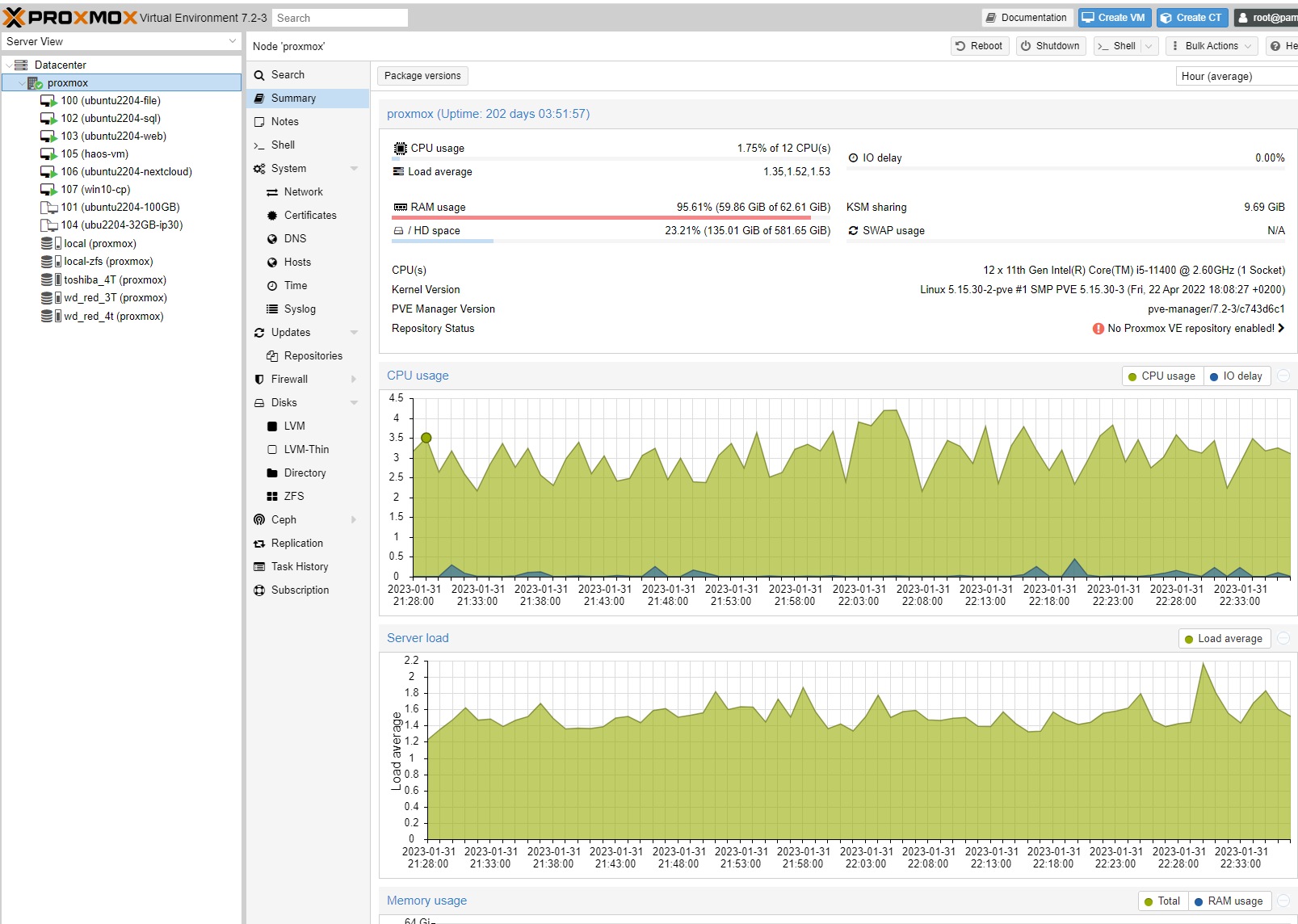Toggle CPU usage series in legend

1161,376
